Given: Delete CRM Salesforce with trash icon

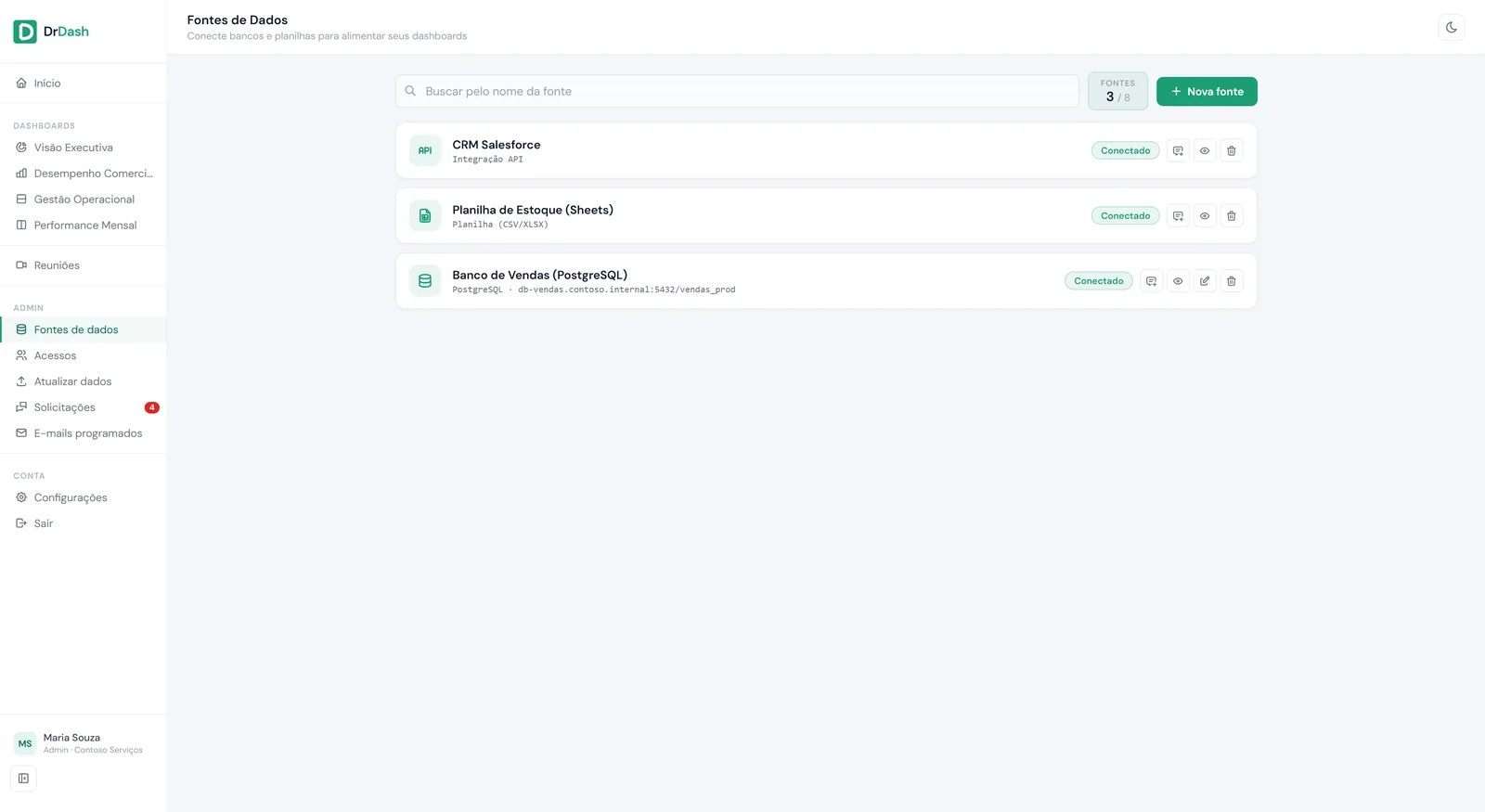Looking at the screenshot, I should tap(1232, 150).
